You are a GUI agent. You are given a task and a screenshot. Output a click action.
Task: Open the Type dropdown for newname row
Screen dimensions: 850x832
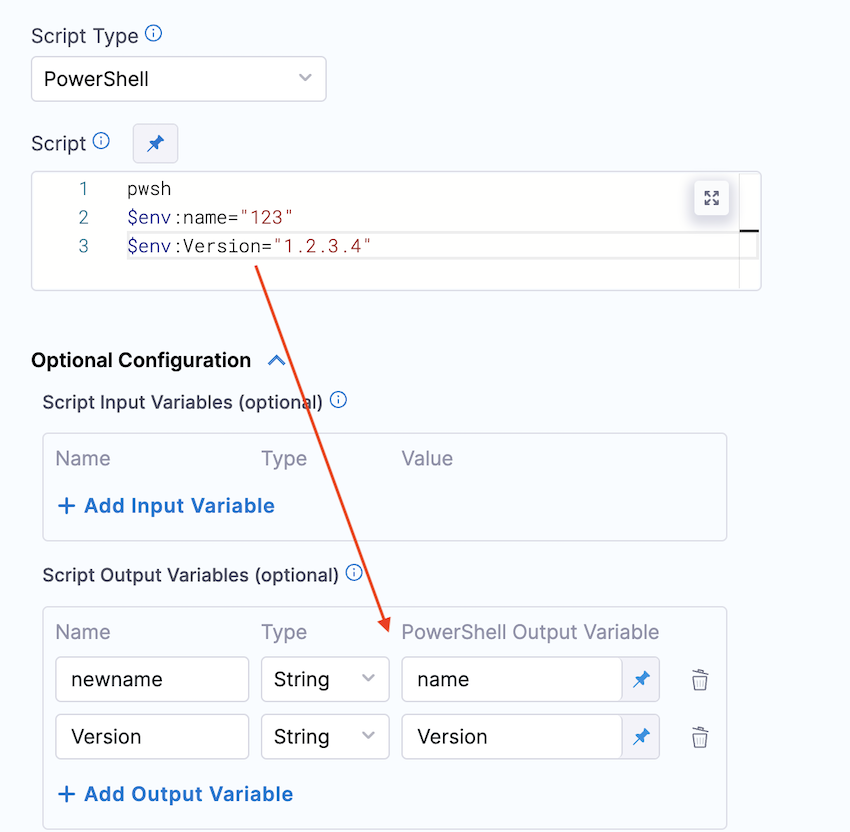coord(325,680)
